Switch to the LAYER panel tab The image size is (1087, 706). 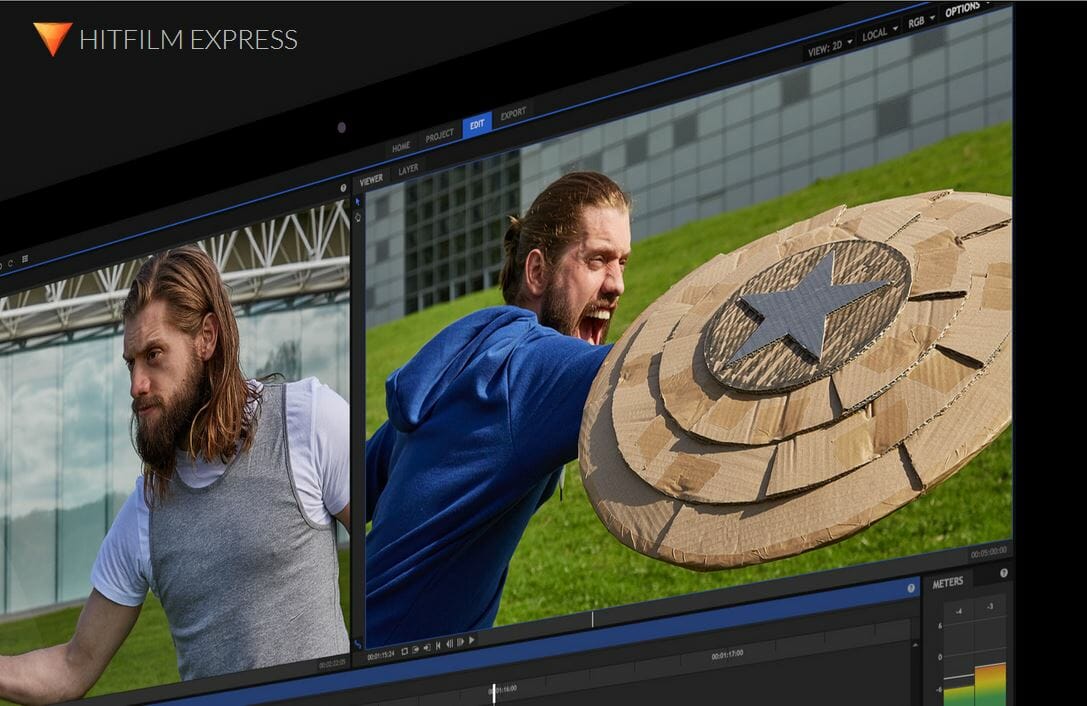(408, 169)
